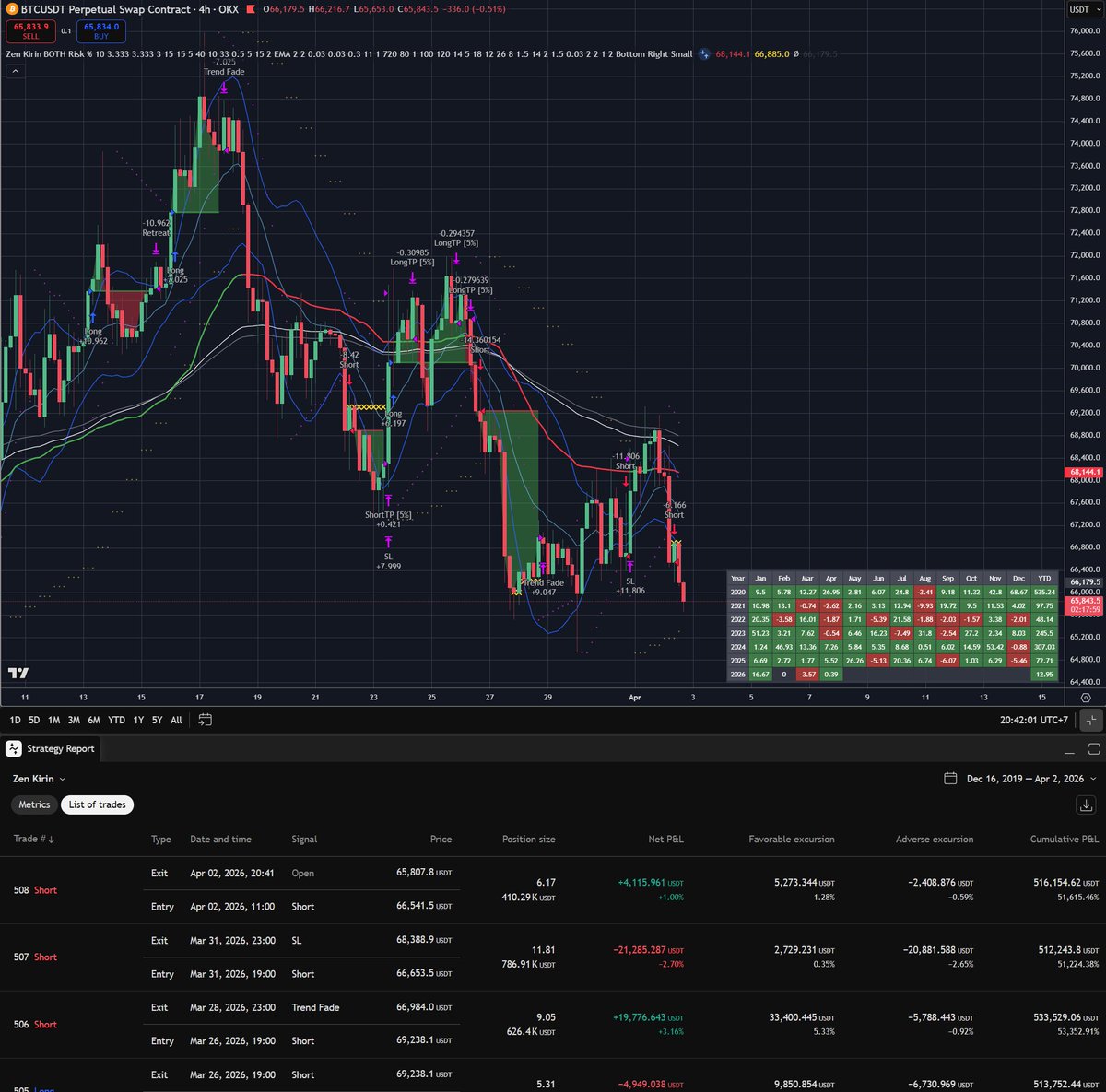Click the collapse chart panel icon beside clock
1106x1092 pixels.
(1090, 721)
